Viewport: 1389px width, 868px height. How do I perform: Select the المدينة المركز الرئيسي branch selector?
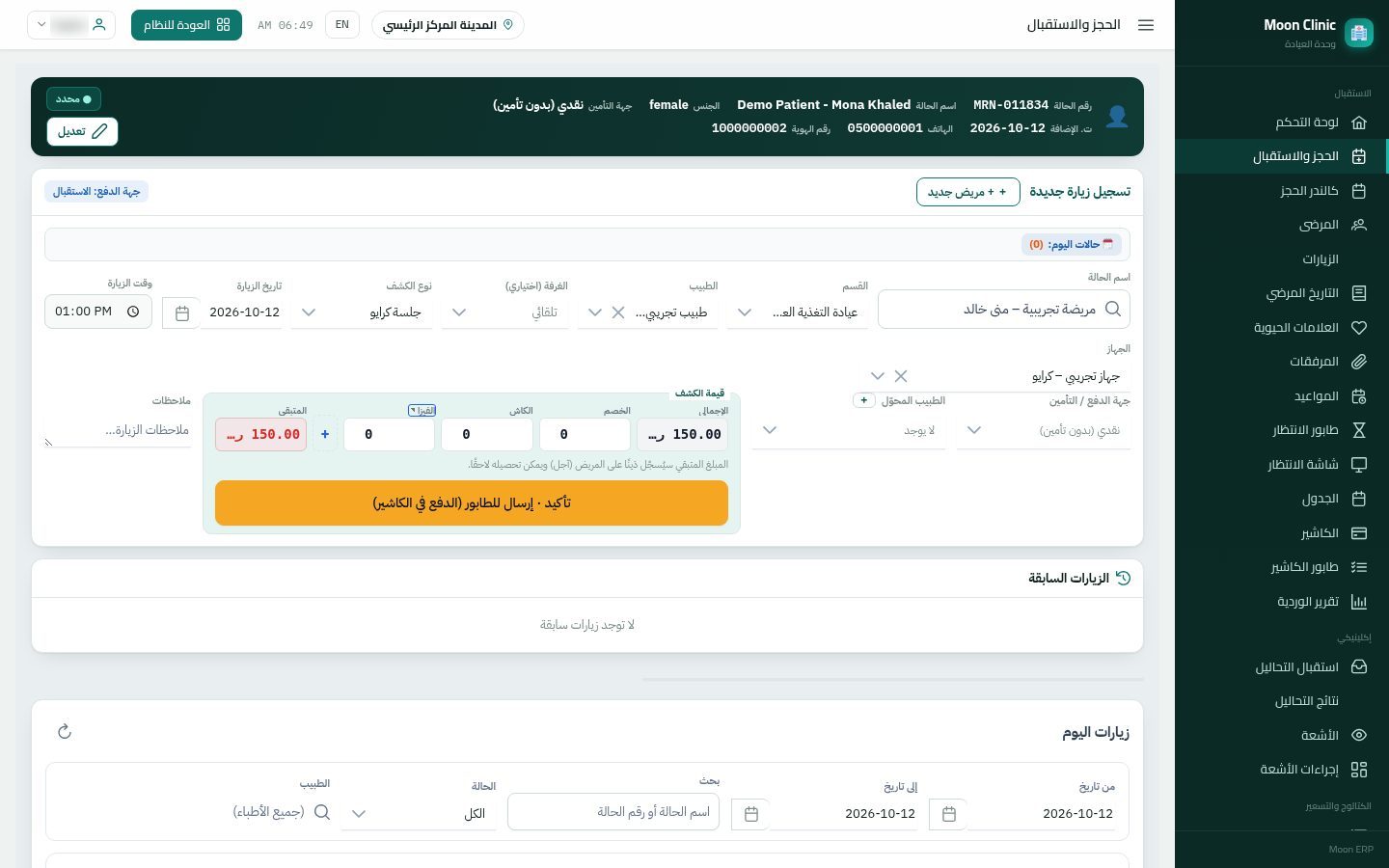[448, 25]
